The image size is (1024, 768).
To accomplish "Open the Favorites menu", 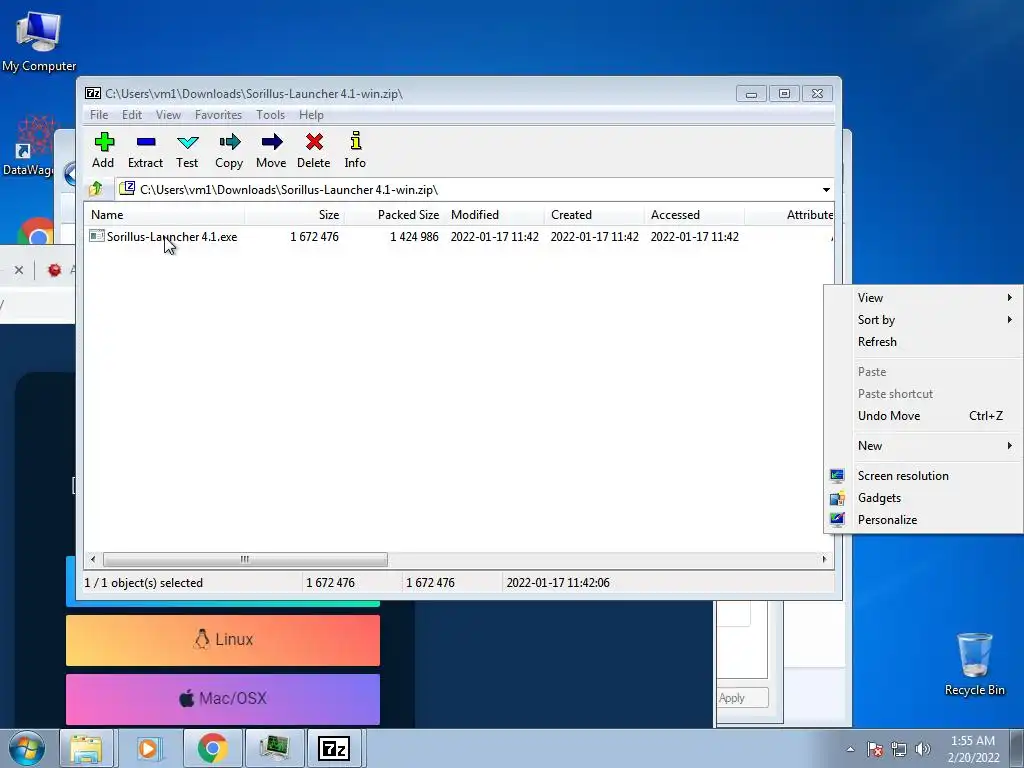I will (219, 115).
